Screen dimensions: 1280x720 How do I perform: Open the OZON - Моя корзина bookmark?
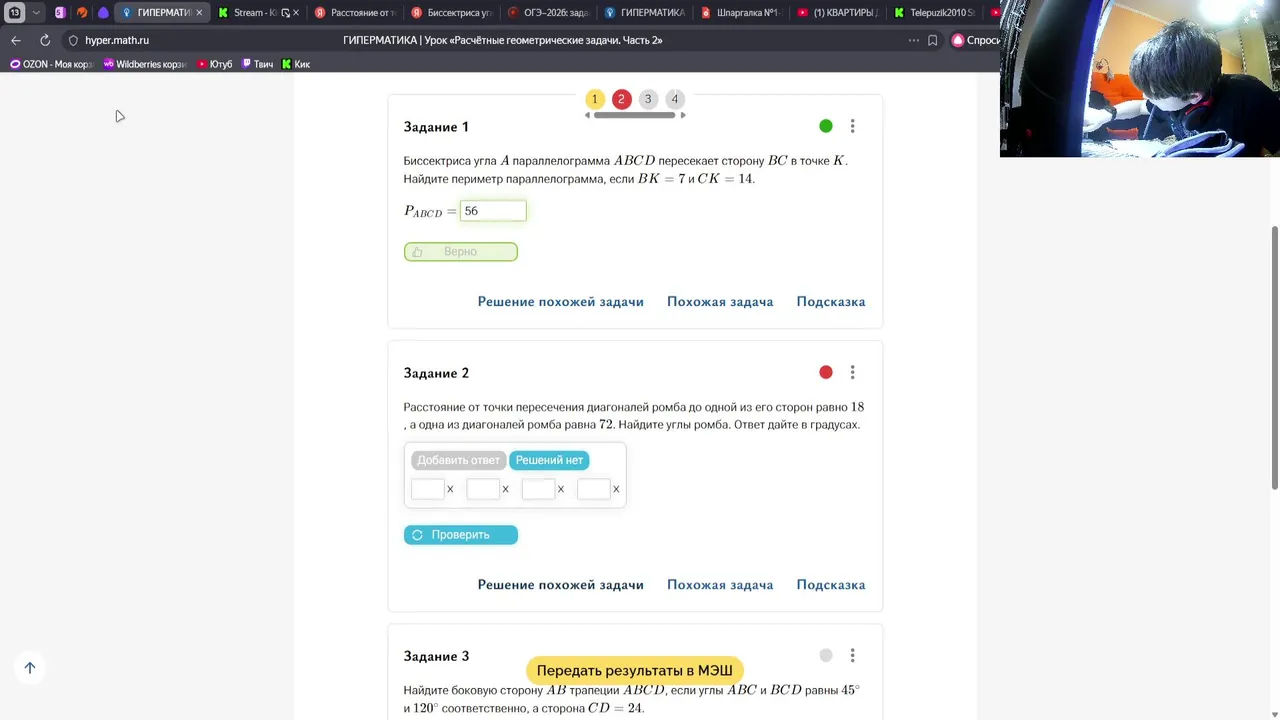(52, 64)
